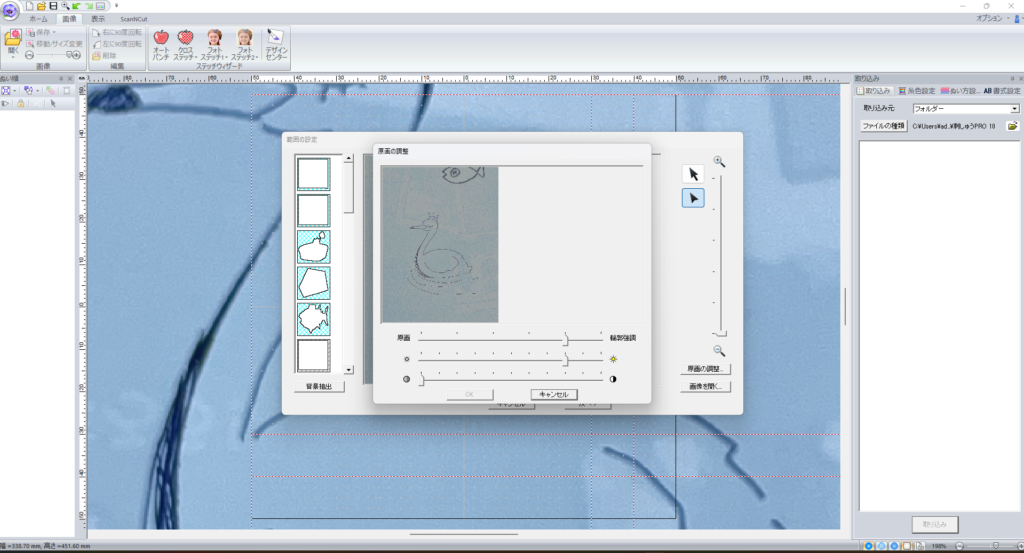1024x553 pixels.
Task: Click the ファイルの種類 button
Action: tap(883, 127)
